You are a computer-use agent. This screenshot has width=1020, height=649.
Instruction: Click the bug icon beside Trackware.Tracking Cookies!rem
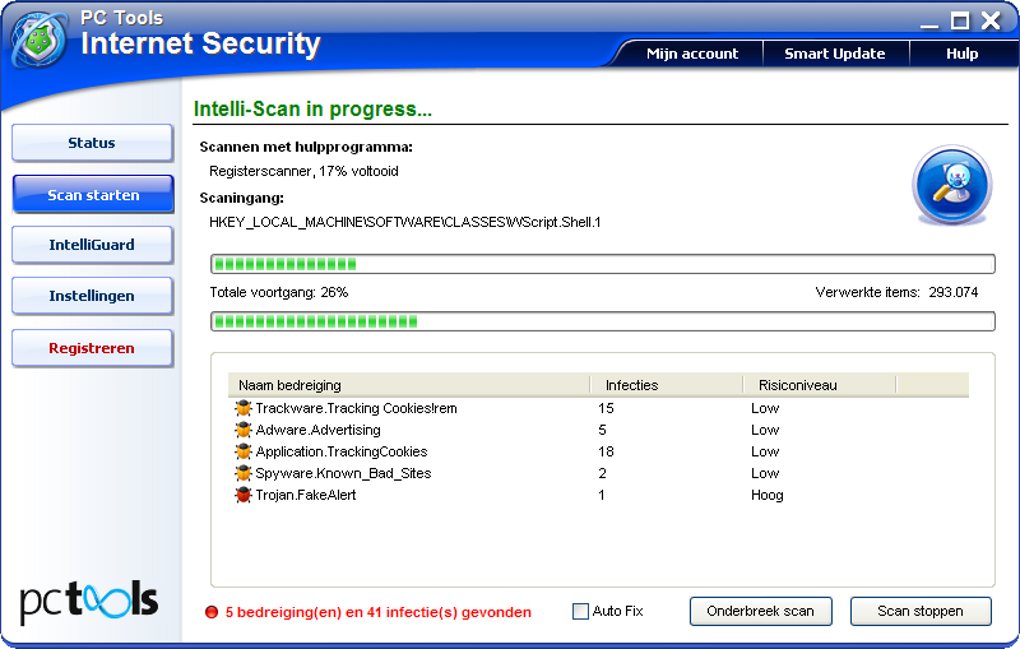coord(243,408)
